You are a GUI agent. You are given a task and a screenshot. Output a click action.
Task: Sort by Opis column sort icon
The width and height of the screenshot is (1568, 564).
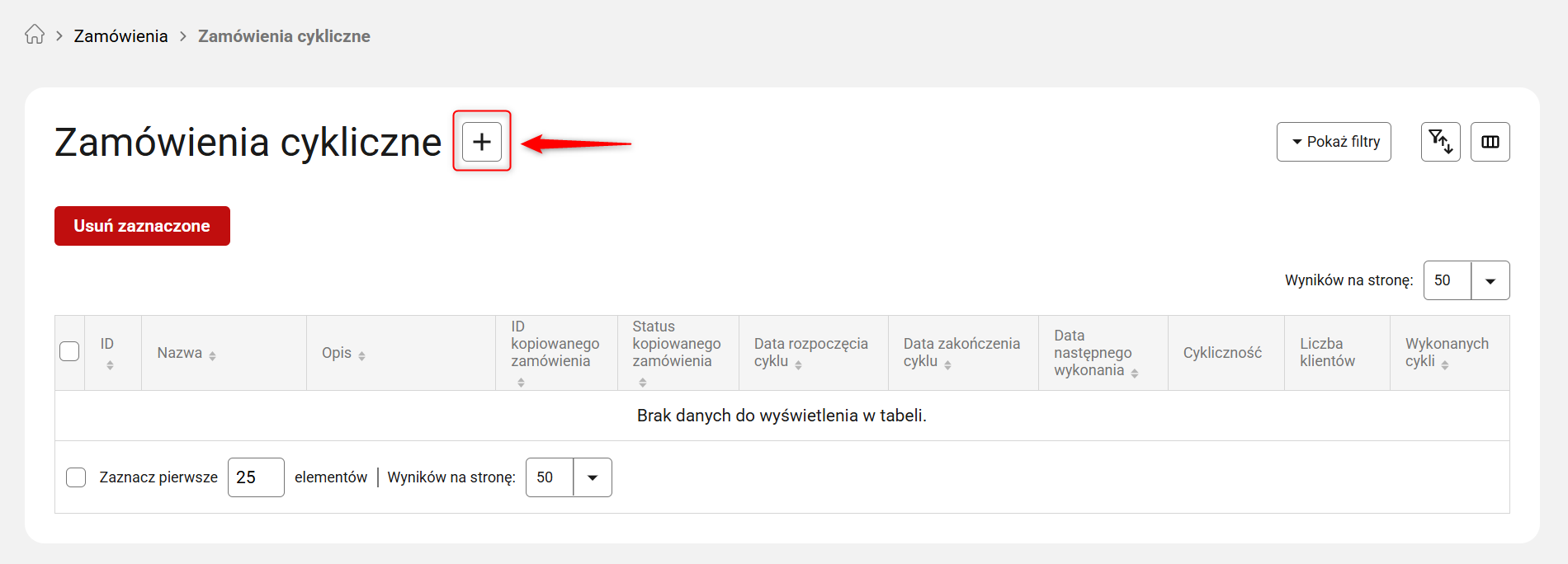pos(361,355)
